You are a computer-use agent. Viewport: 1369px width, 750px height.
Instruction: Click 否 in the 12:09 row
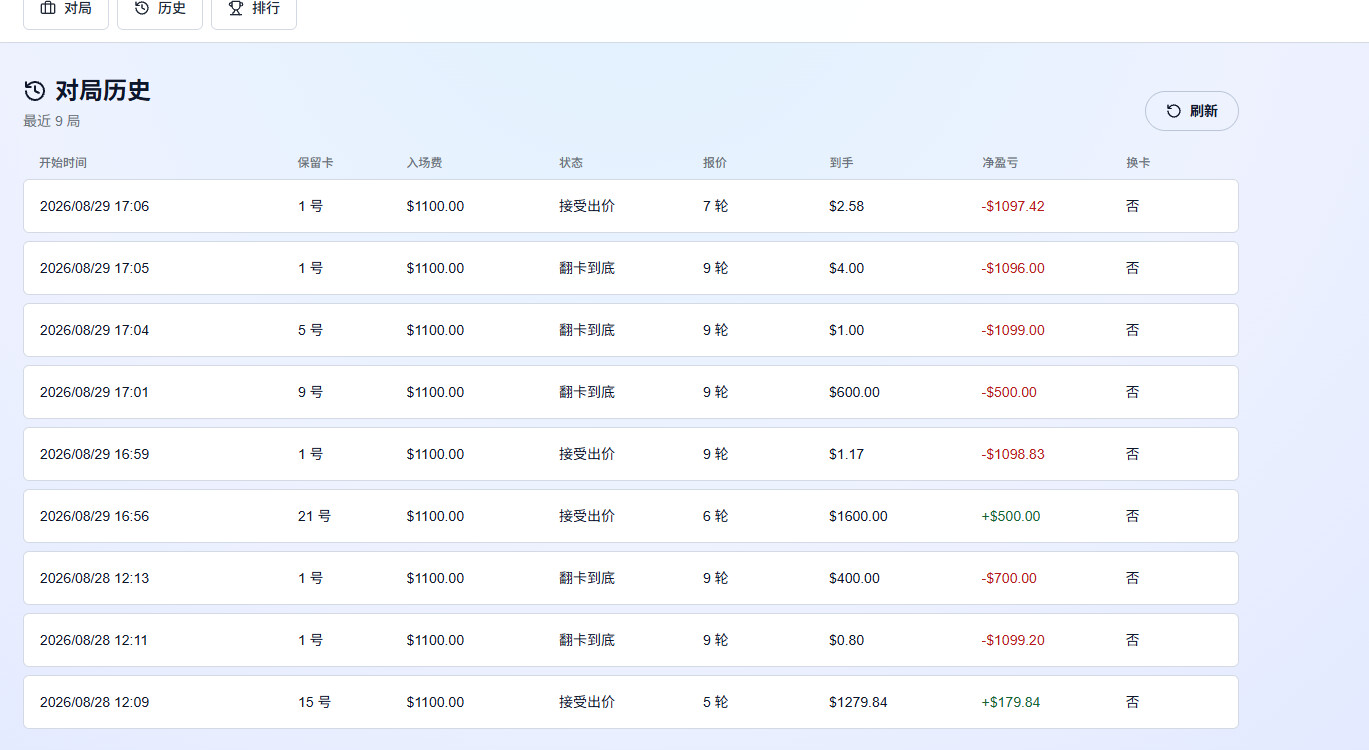point(1133,702)
